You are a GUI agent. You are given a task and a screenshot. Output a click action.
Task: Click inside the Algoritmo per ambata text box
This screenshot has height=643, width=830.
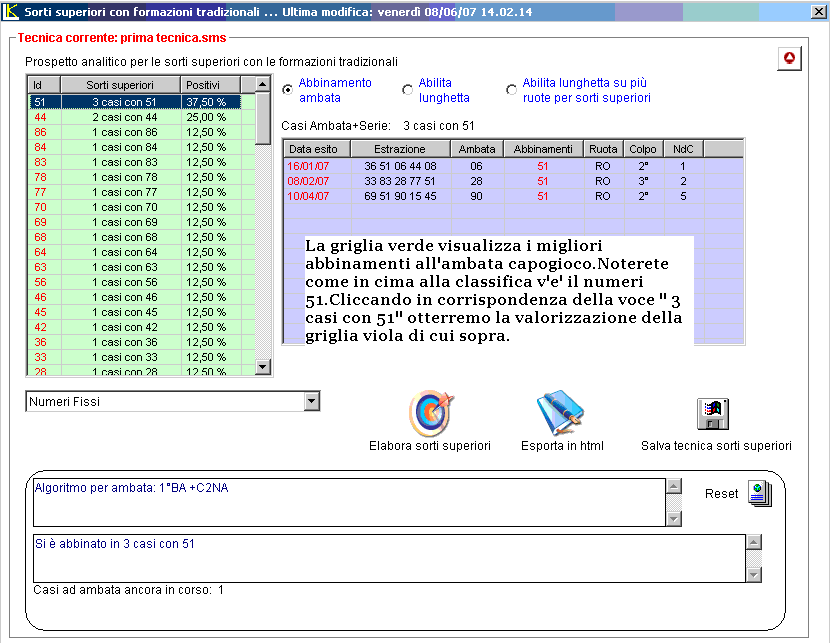coord(349,503)
